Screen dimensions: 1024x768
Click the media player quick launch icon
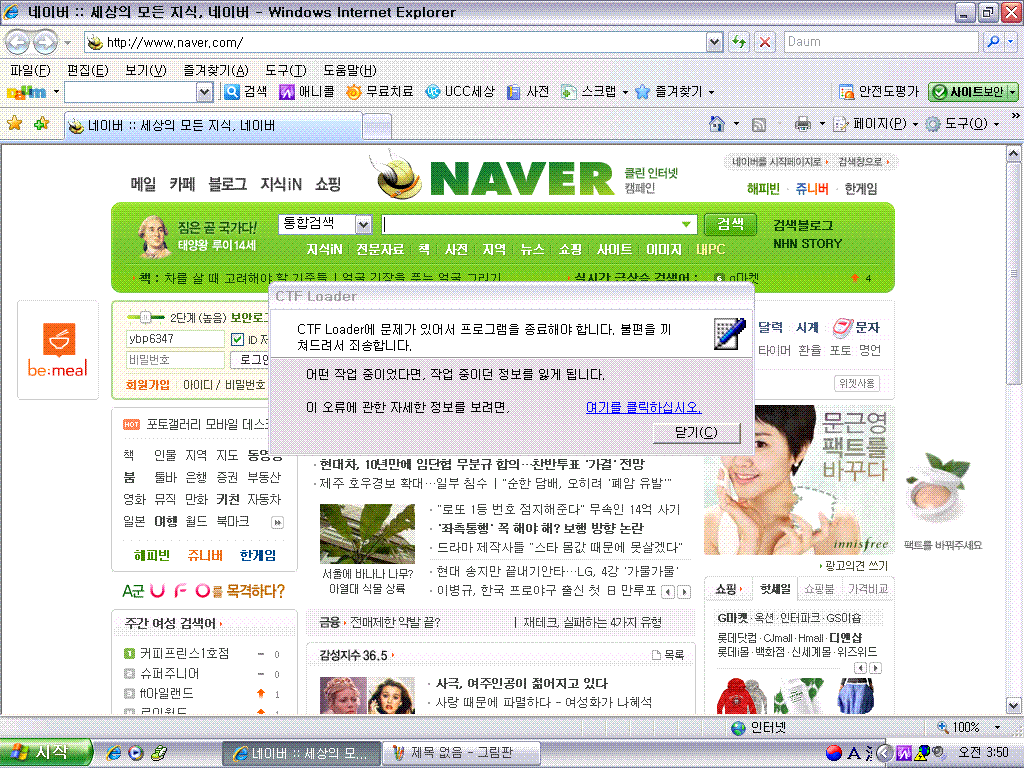tap(136, 753)
